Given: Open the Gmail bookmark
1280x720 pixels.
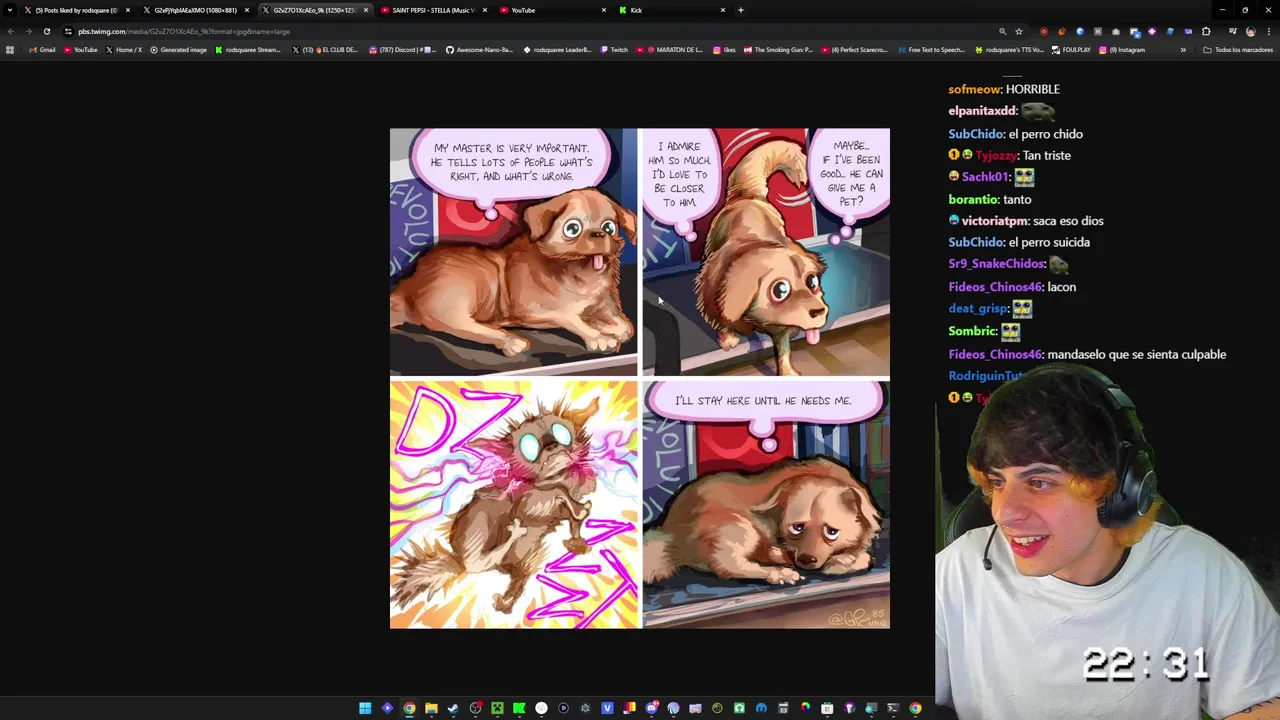Looking at the screenshot, I should click(42, 50).
